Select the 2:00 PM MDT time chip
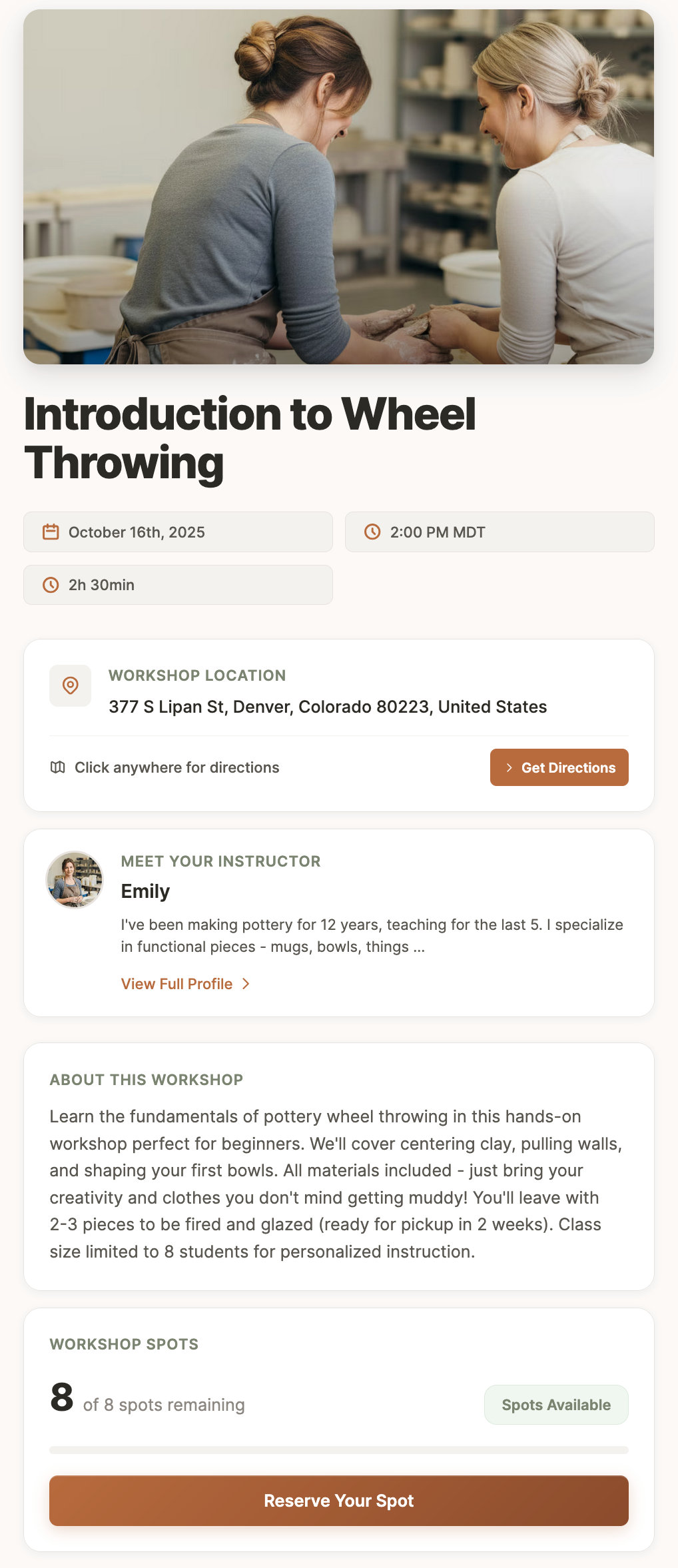 (x=500, y=532)
